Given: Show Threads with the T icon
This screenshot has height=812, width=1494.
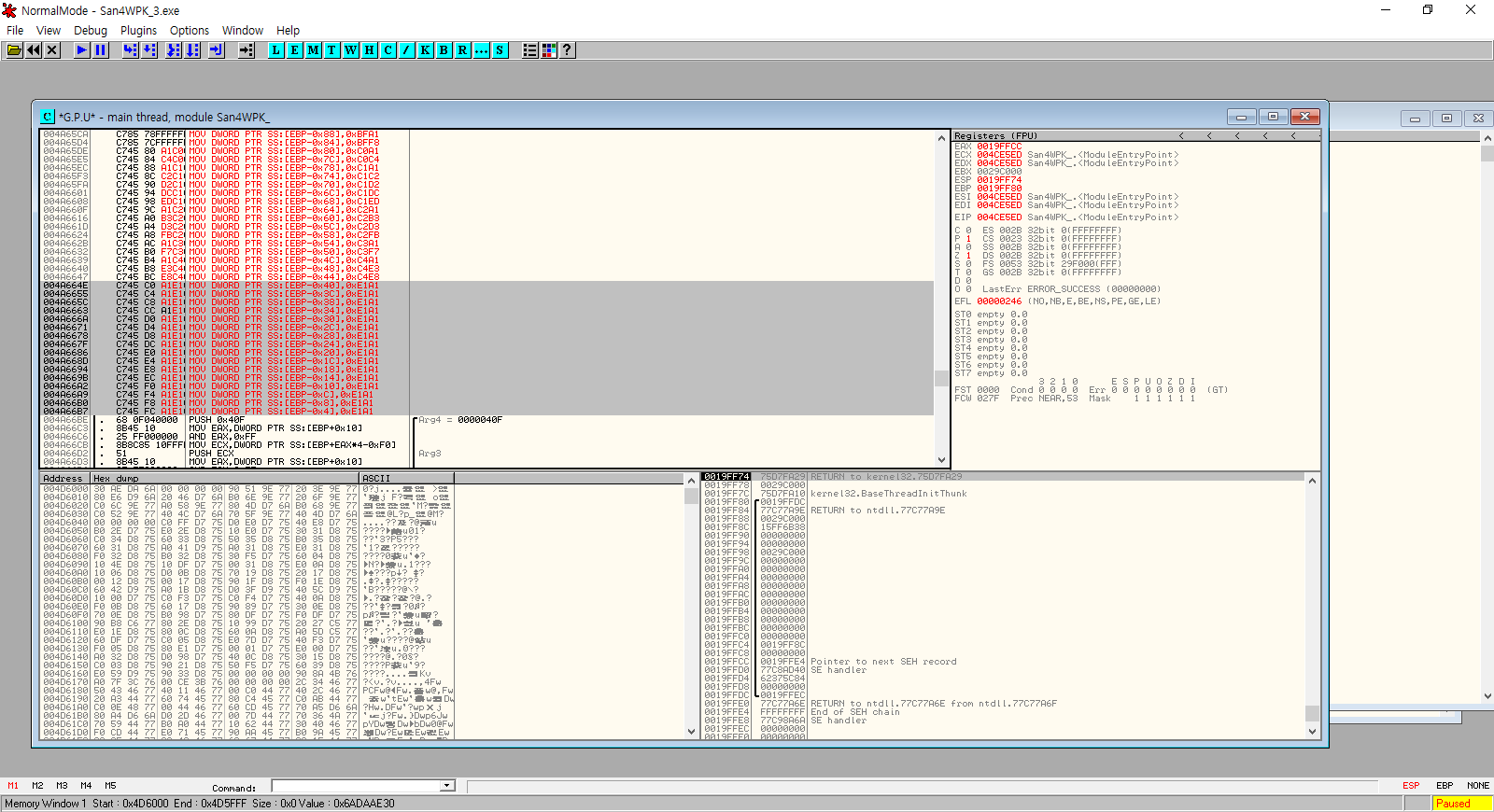Looking at the screenshot, I should coord(332,50).
